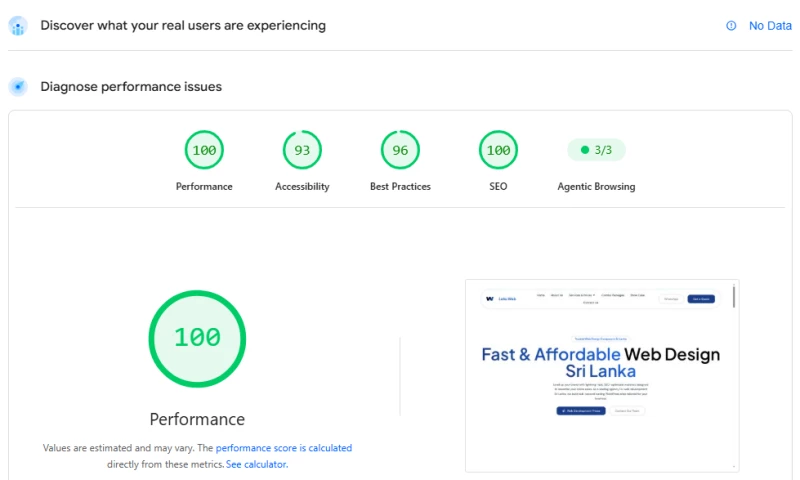Click the website screenshot thumbnail
This screenshot has width=800, height=480.
coord(602,376)
